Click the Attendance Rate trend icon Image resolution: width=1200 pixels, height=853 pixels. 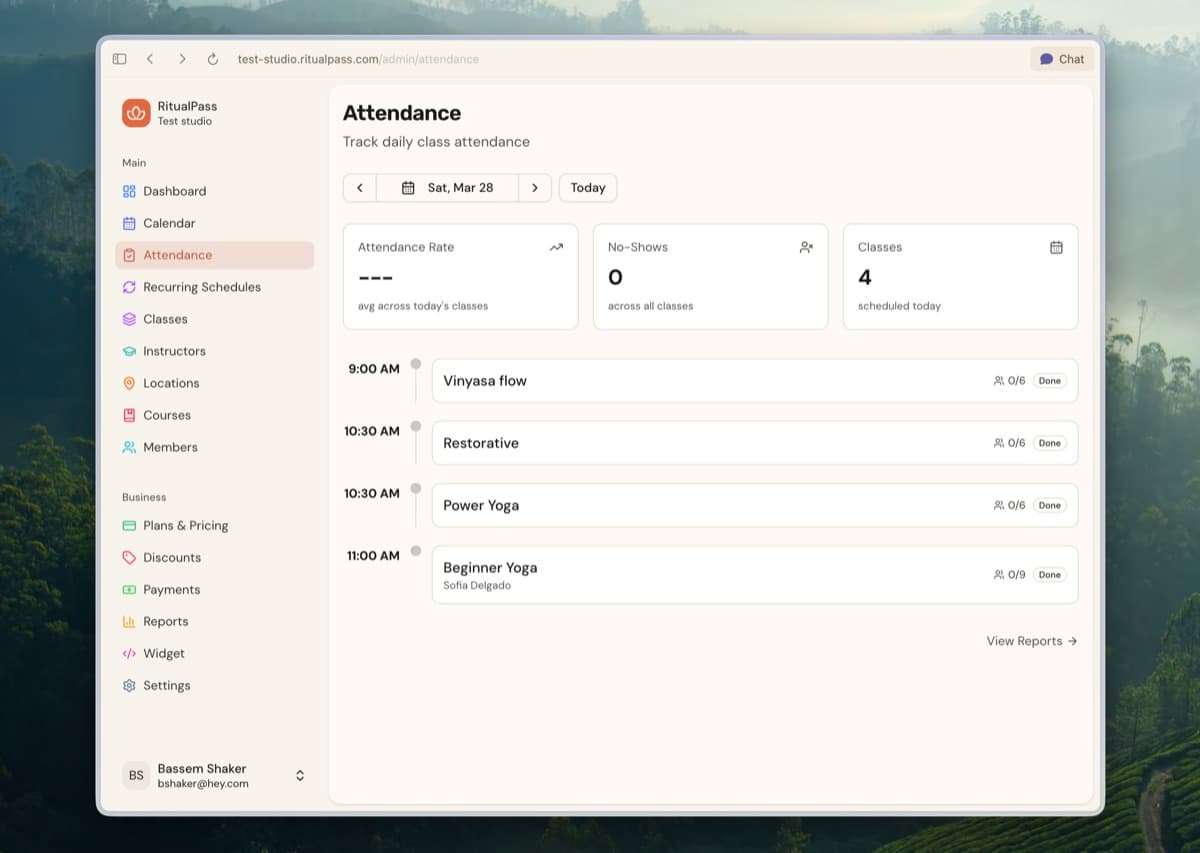(x=556, y=247)
